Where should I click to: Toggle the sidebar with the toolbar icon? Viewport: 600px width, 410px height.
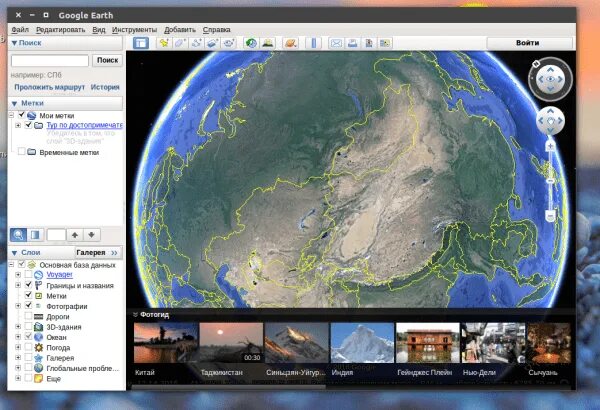pyautogui.click(x=141, y=43)
